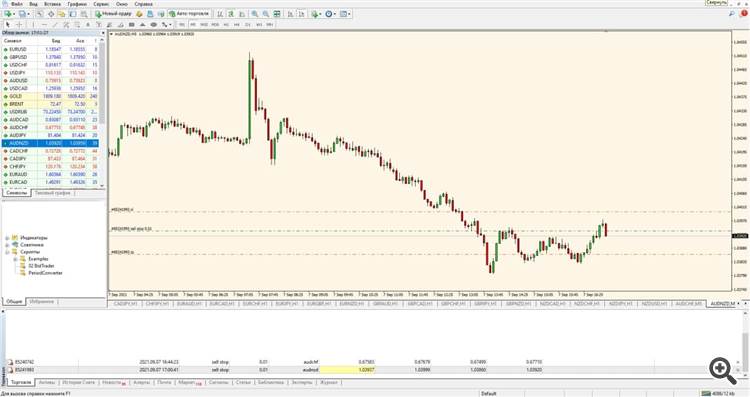The image size is (750, 397).
Task: Toggle the Авто торговля button
Action: 188,14
